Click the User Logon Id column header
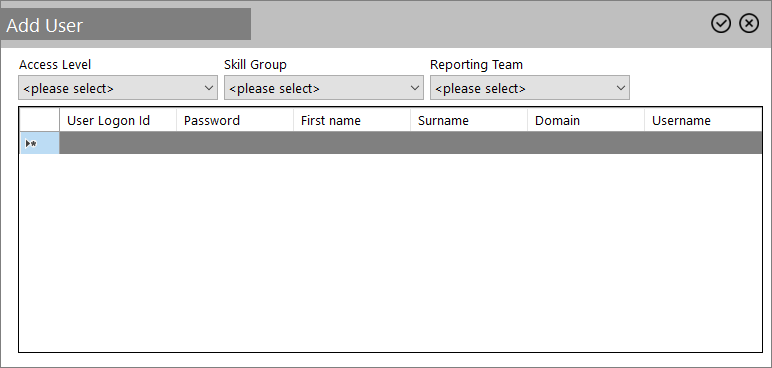 (118, 120)
